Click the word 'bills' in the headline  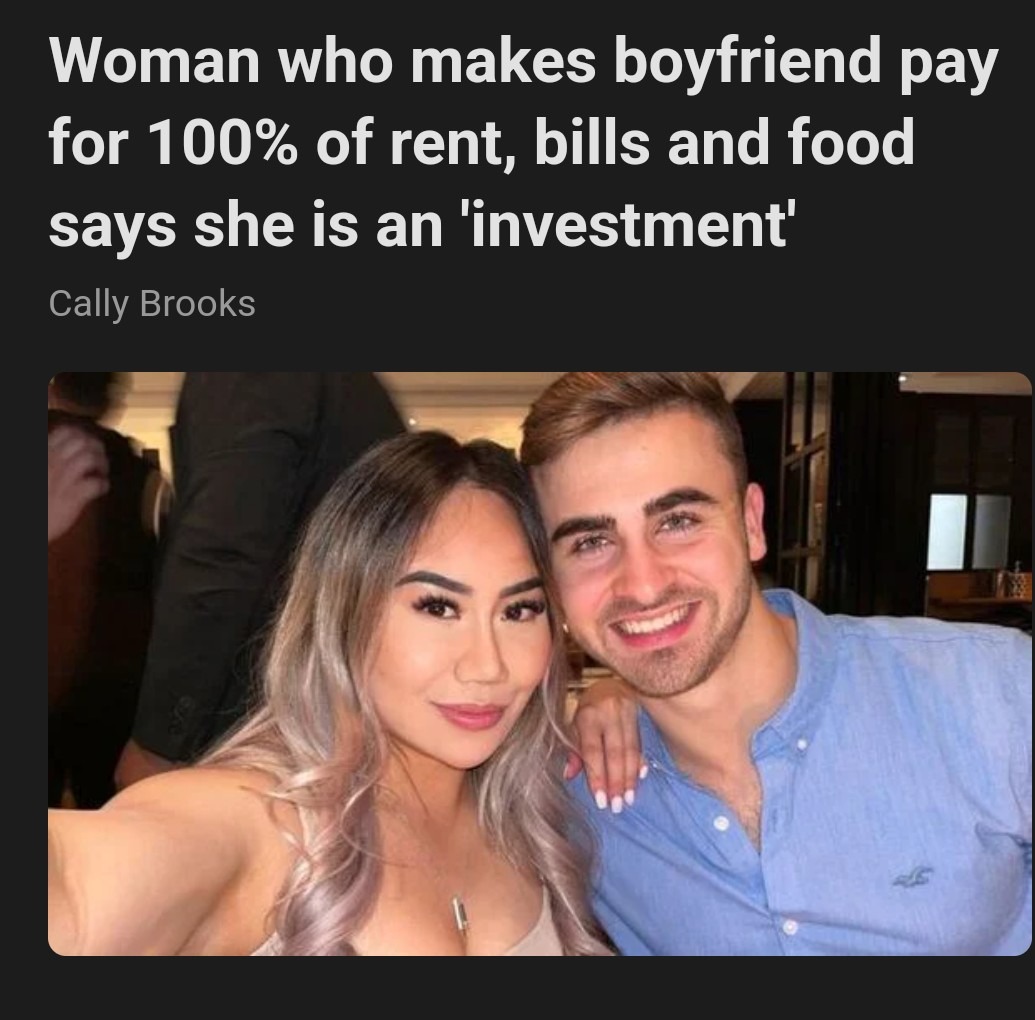coord(587,142)
